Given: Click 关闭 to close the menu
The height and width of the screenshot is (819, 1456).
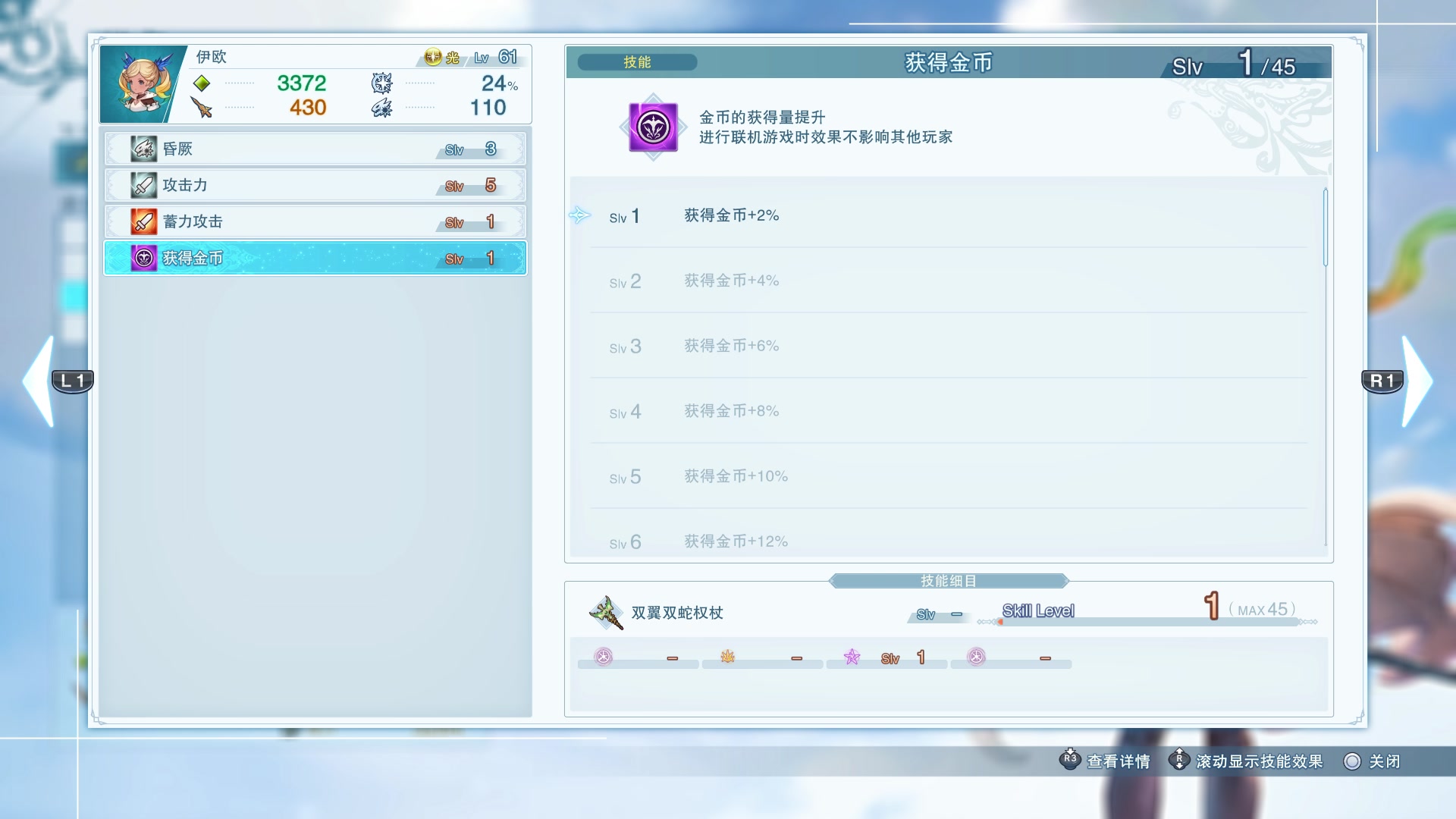Looking at the screenshot, I should click(x=1384, y=761).
